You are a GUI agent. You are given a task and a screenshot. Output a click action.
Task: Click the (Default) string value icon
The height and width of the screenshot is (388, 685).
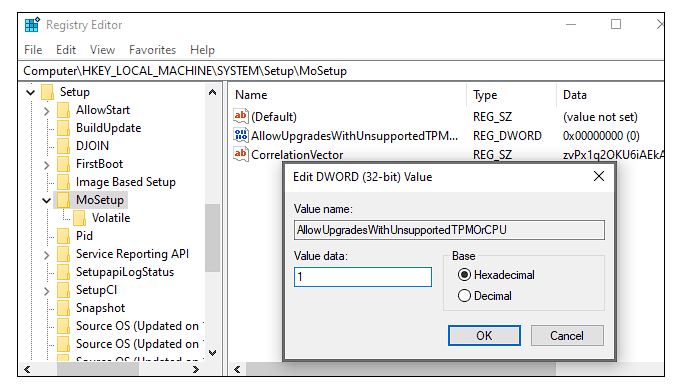pyautogui.click(x=241, y=116)
